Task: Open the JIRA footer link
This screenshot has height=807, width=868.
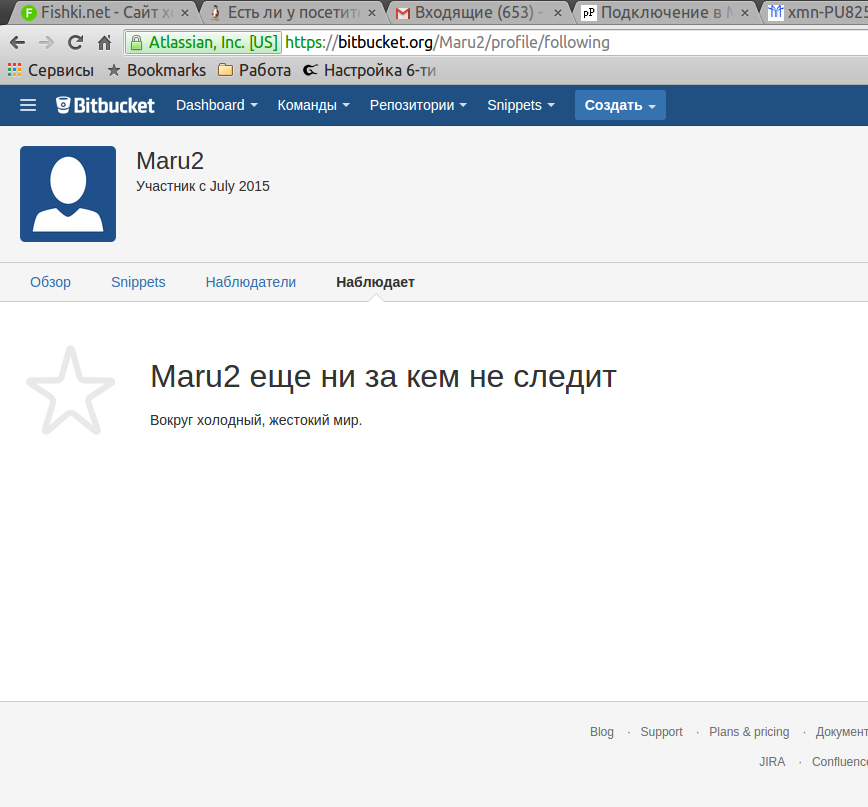Action: 772,762
